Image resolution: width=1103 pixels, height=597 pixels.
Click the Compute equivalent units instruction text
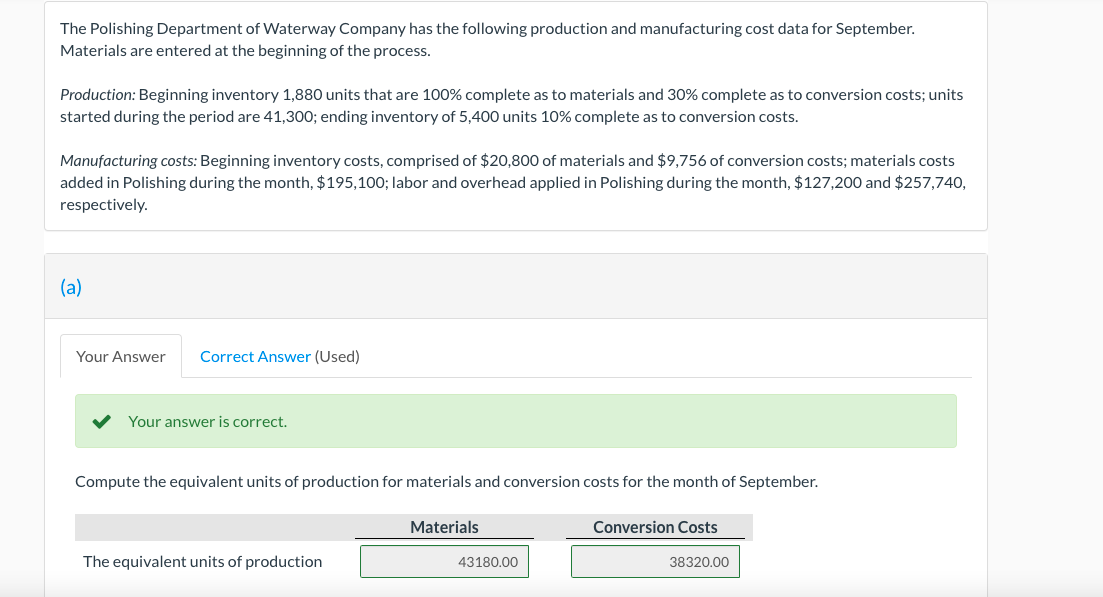point(446,481)
